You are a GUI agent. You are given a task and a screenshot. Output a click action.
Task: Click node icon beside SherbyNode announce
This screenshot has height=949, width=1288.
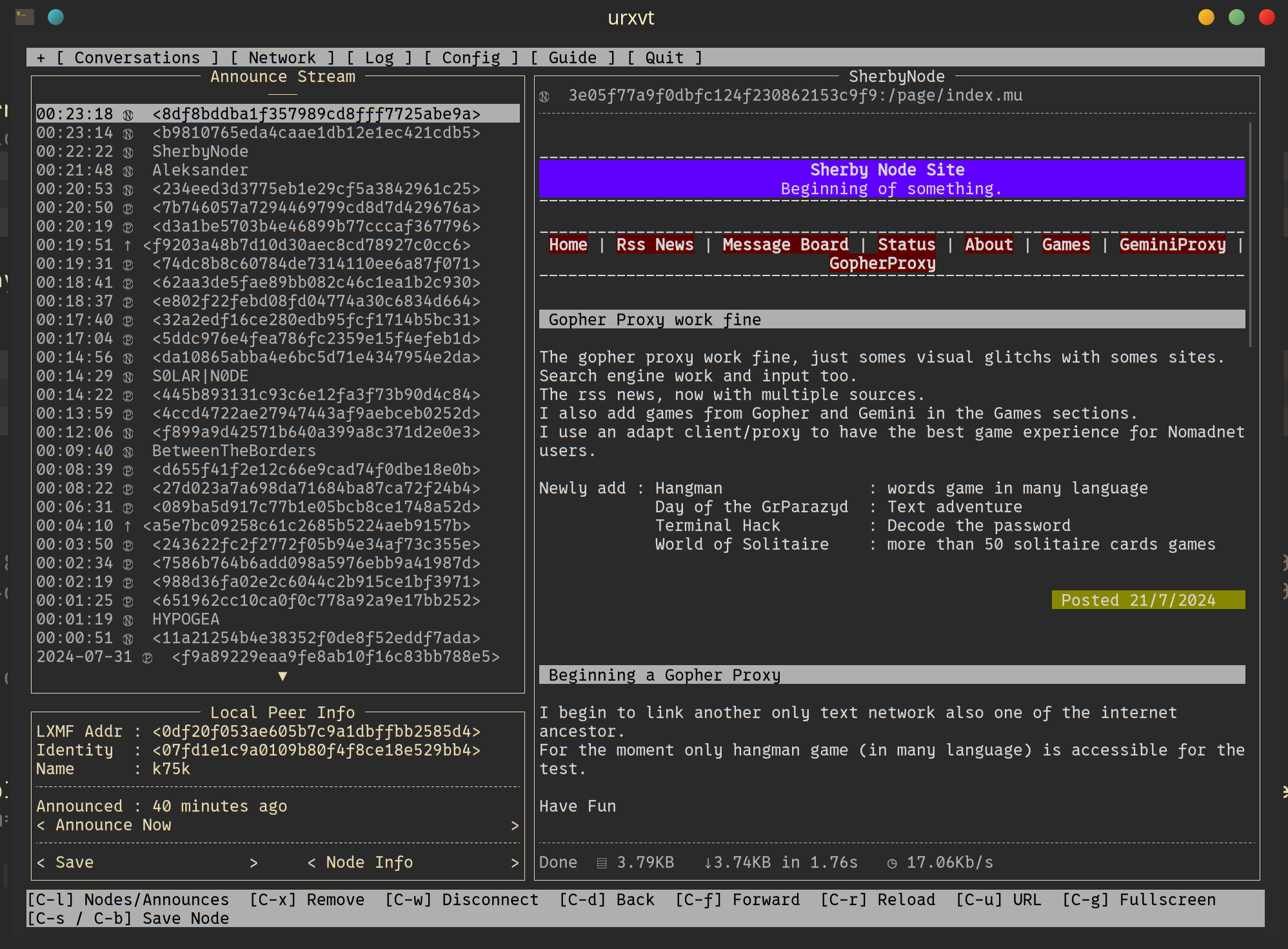(x=128, y=152)
